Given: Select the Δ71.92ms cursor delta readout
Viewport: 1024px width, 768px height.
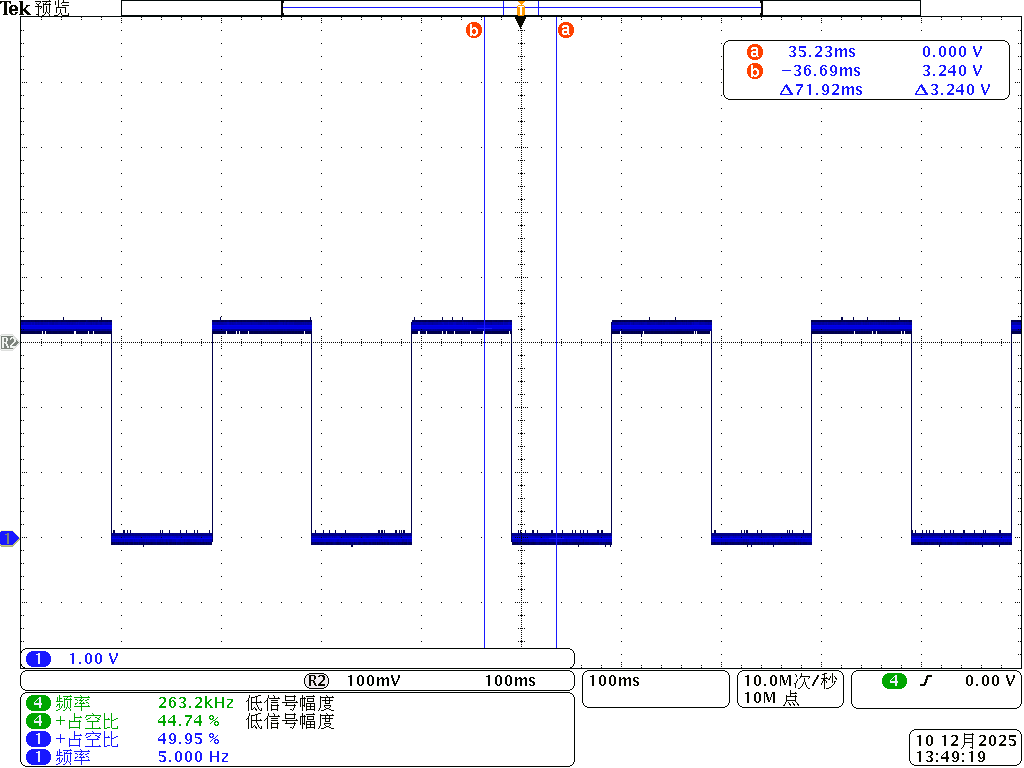Looking at the screenshot, I should 820,90.
